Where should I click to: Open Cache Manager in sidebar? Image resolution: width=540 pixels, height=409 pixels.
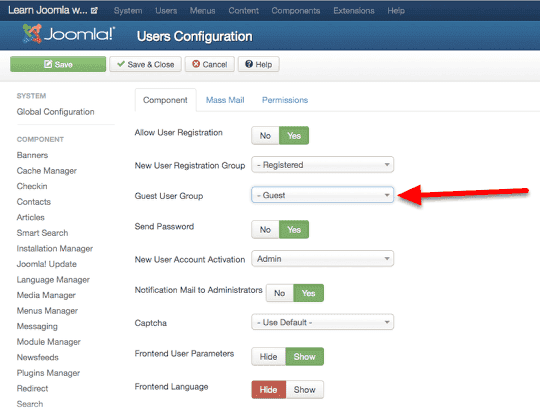pyautogui.click(x=47, y=171)
